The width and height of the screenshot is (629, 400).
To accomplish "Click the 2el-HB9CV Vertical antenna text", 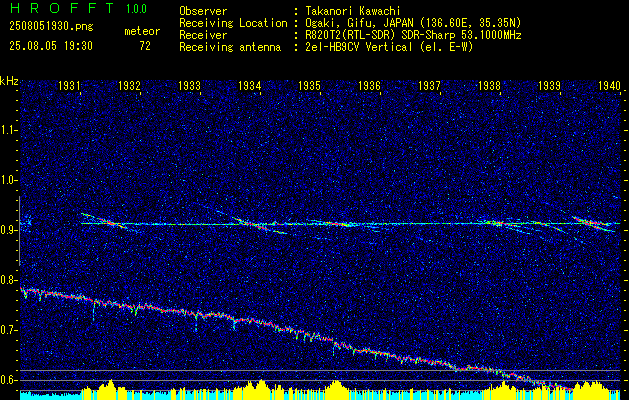I will coord(389,47).
